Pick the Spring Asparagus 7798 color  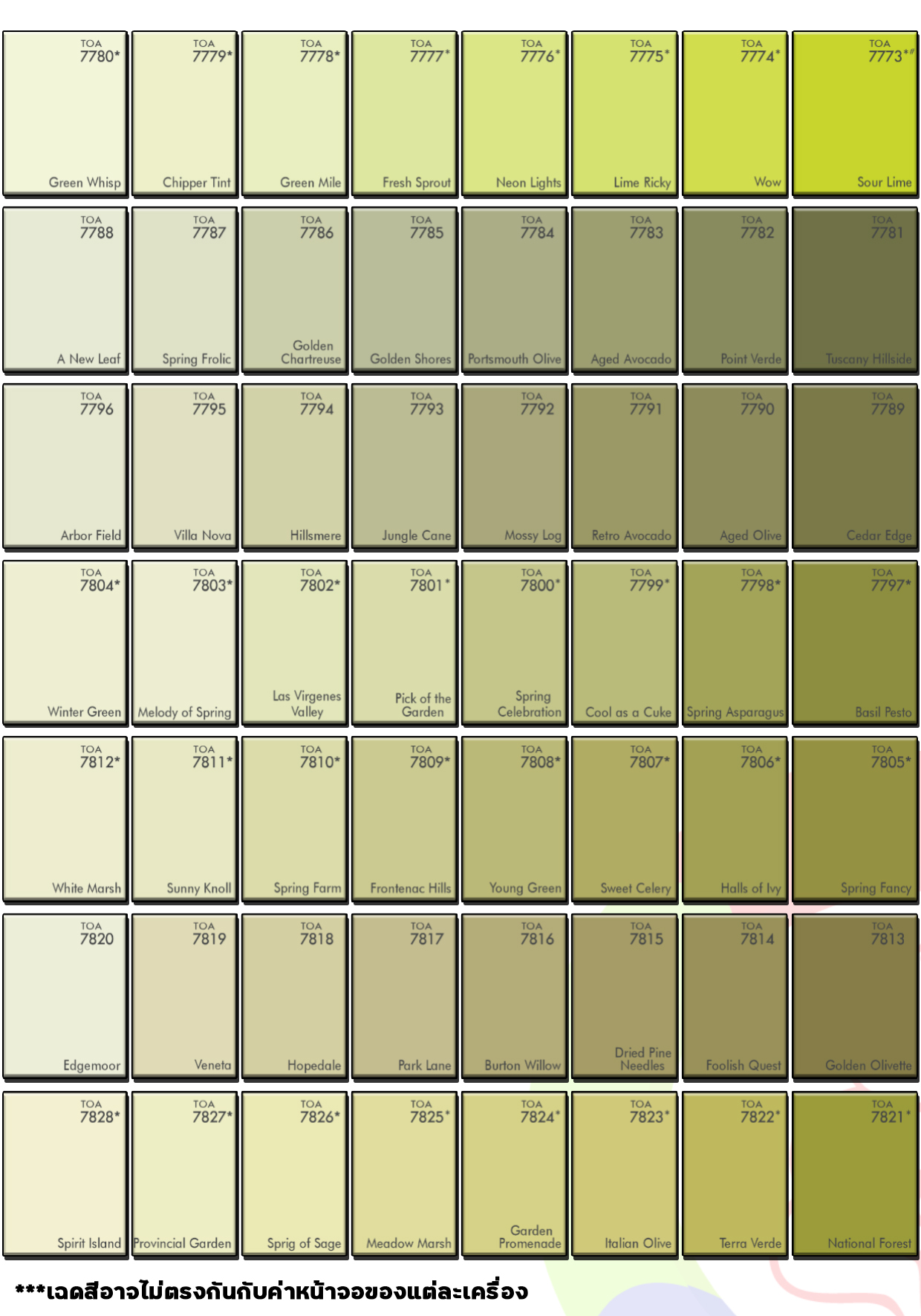coord(735,642)
